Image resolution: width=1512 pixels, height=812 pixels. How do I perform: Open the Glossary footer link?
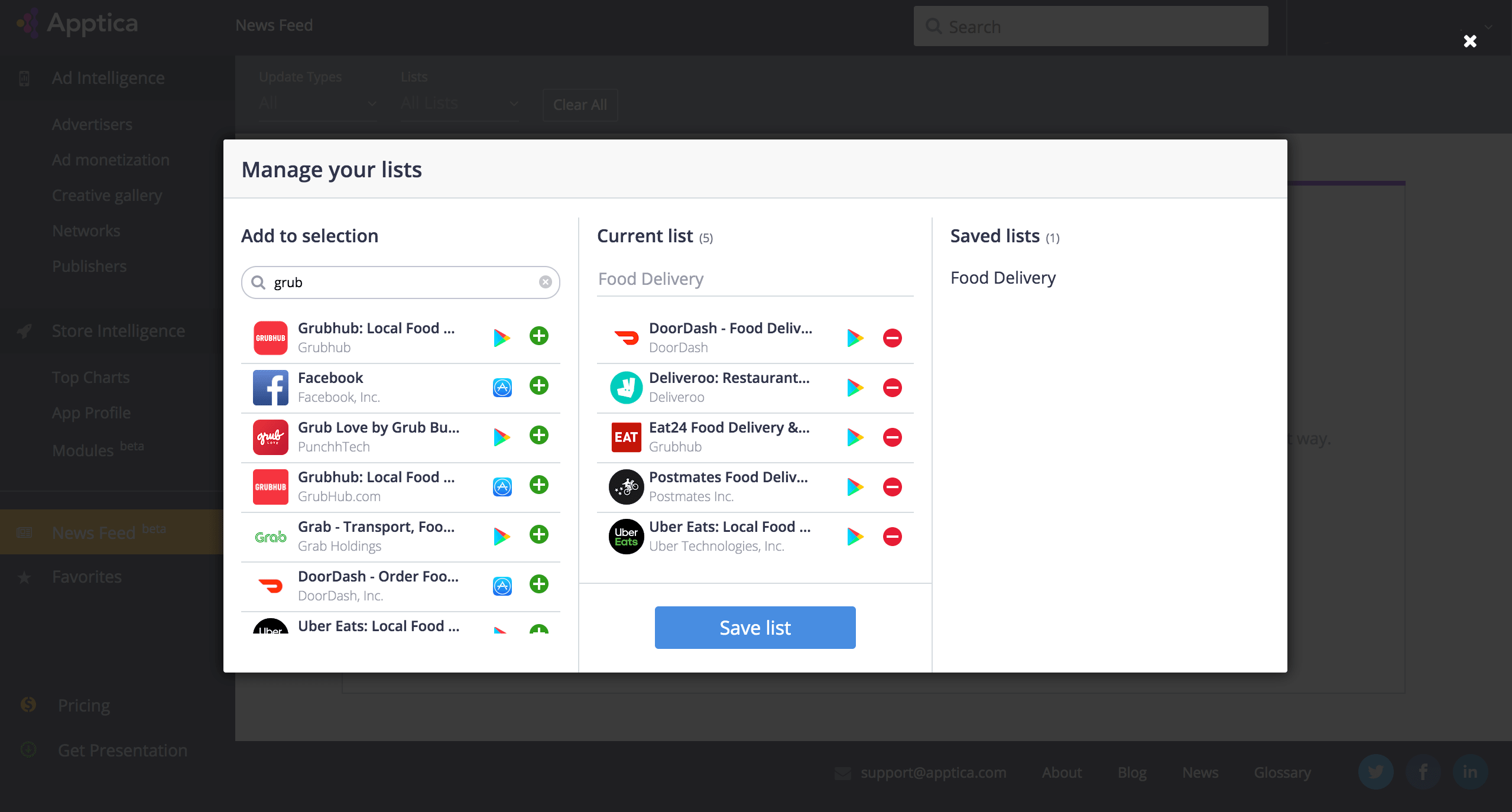[x=1282, y=772]
